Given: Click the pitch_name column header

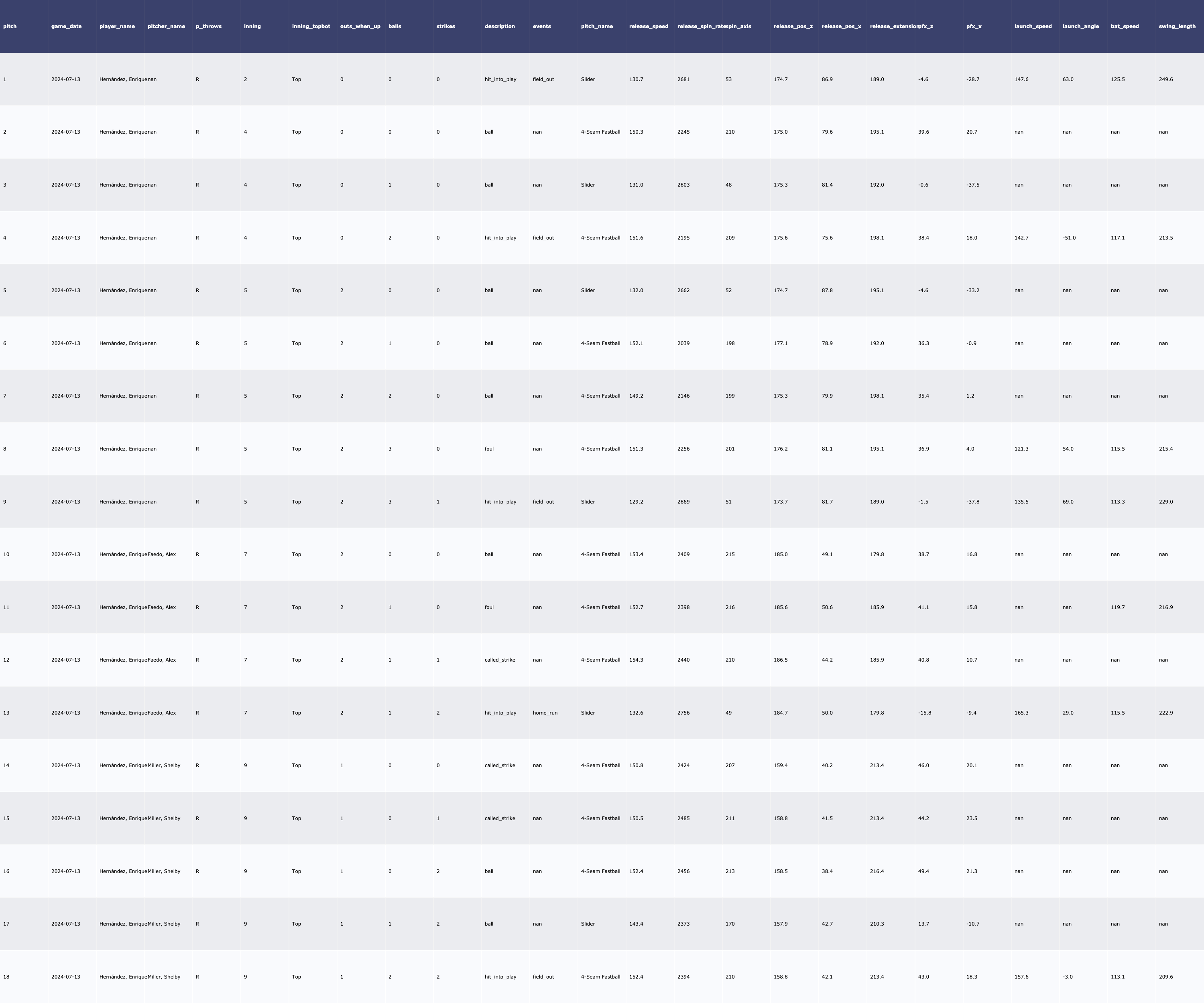Looking at the screenshot, I should (x=597, y=26).
